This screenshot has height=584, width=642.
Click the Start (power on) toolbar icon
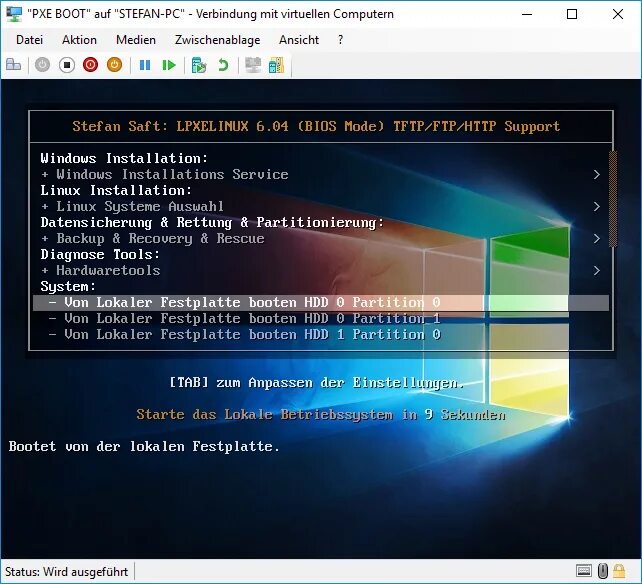tap(42, 65)
